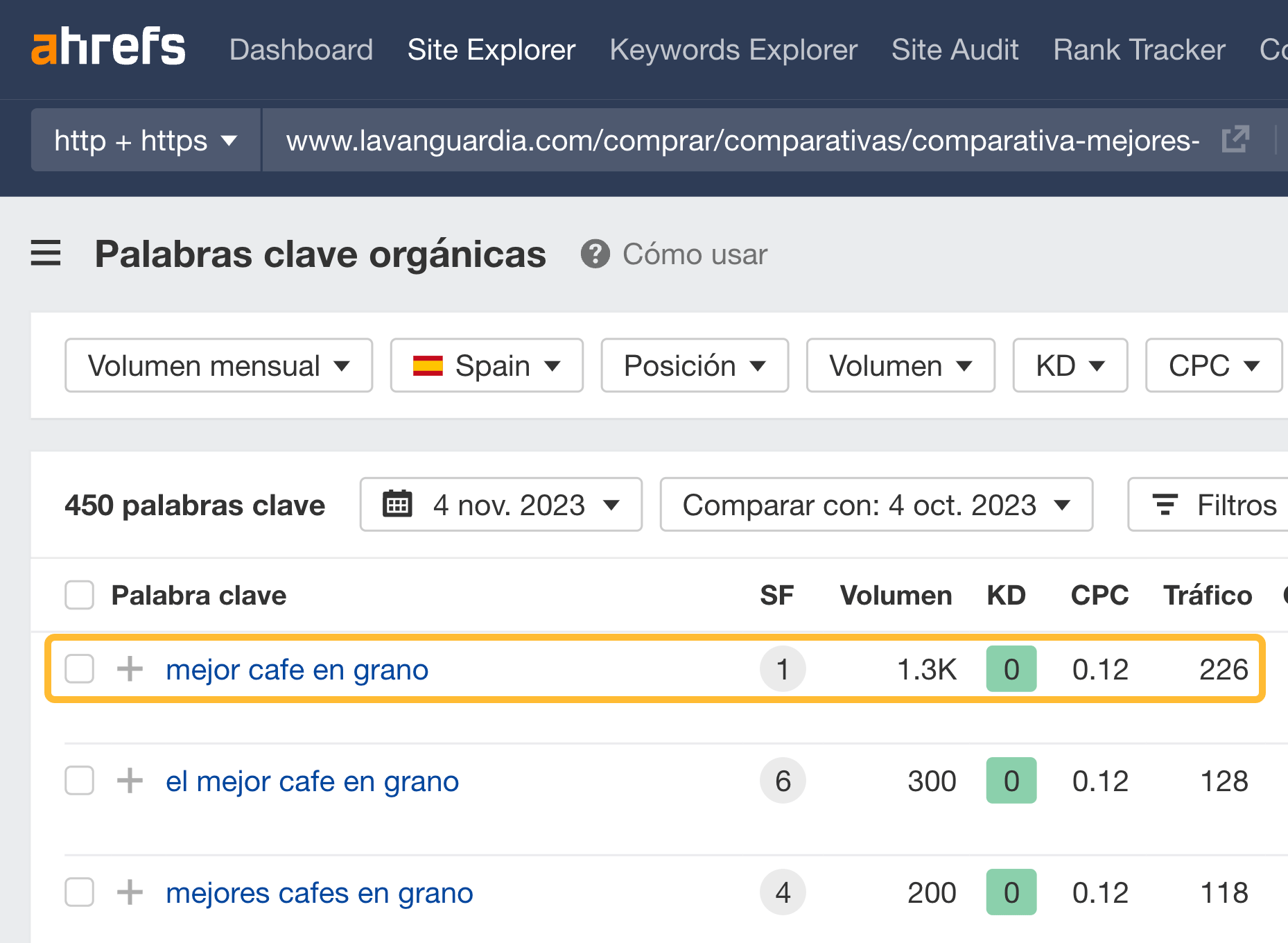This screenshot has width=1288, height=943.
Task: Click the plus icon next to 'mejor cafe en grano'
Action: 129,669
